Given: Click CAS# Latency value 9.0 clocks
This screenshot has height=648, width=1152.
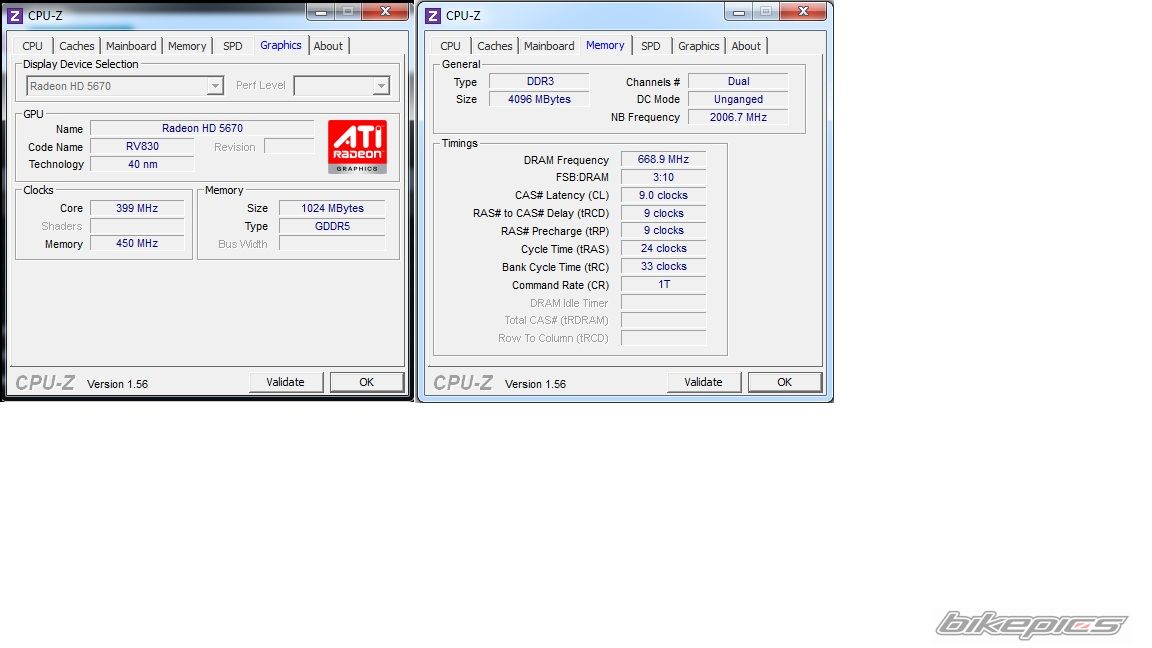Looking at the screenshot, I should [x=663, y=195].
